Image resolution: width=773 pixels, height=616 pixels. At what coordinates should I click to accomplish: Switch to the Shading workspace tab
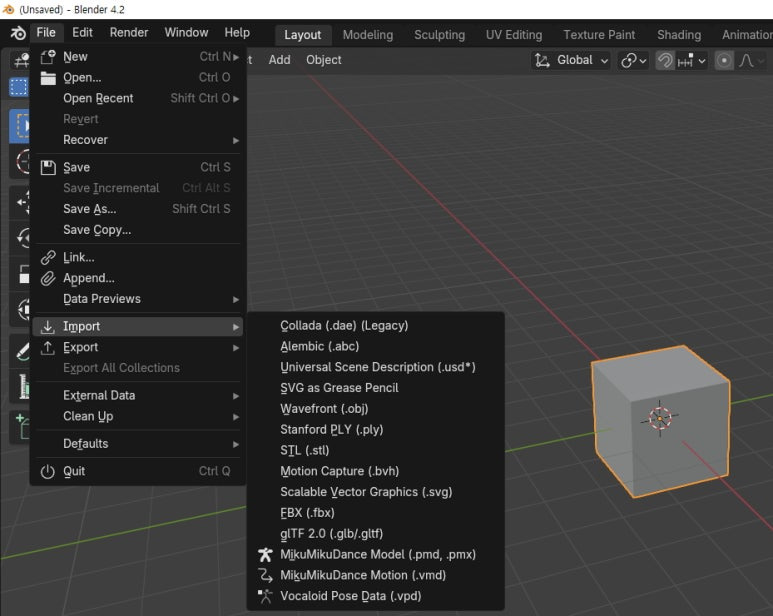pos(679,35)
